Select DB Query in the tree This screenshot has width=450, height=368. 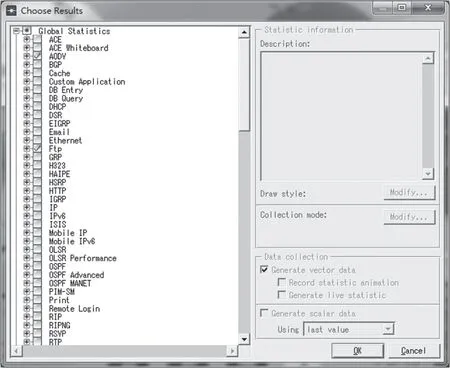[66, 98]
